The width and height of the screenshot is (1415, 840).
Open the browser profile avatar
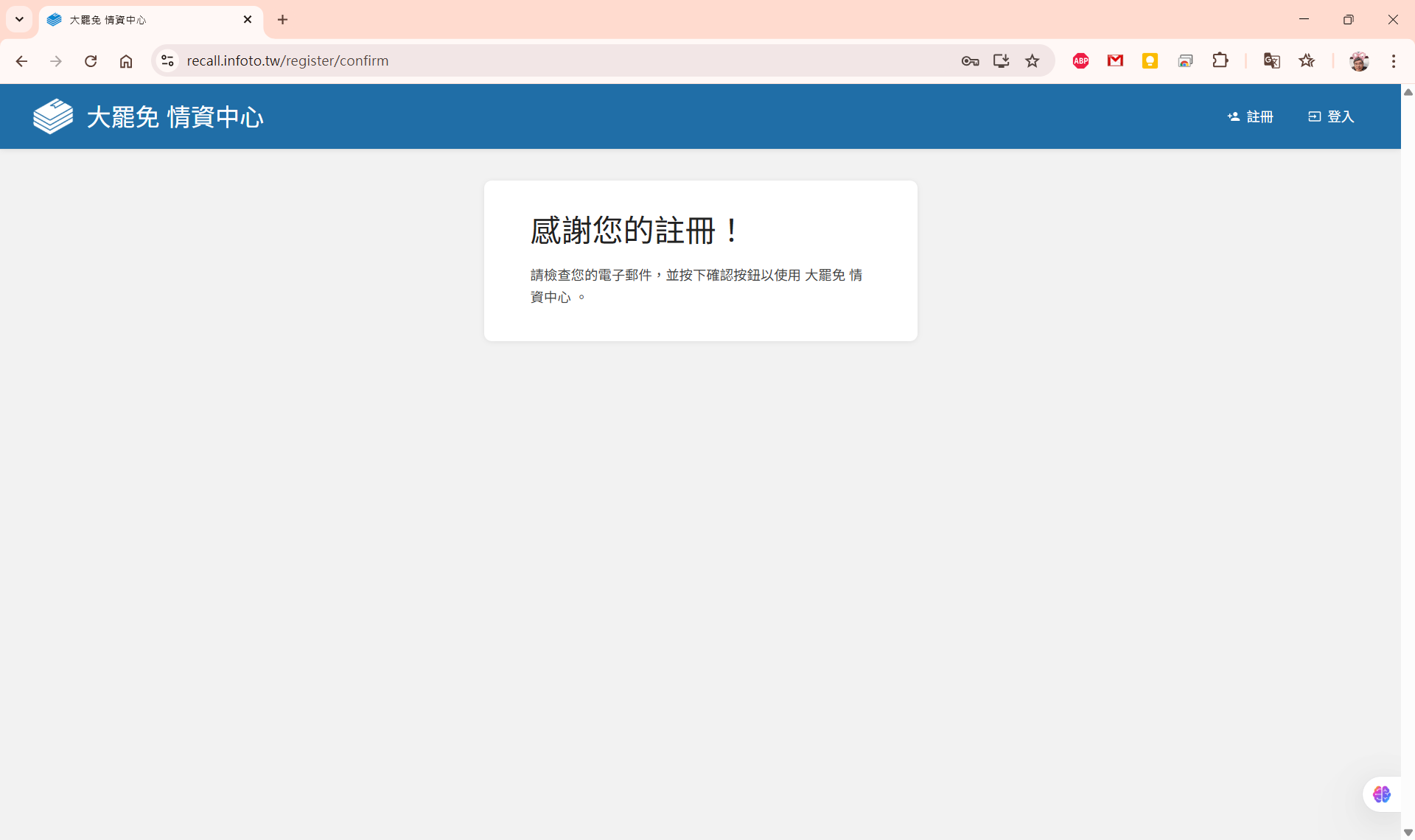pyautogui.click(x=1359, y=61)
